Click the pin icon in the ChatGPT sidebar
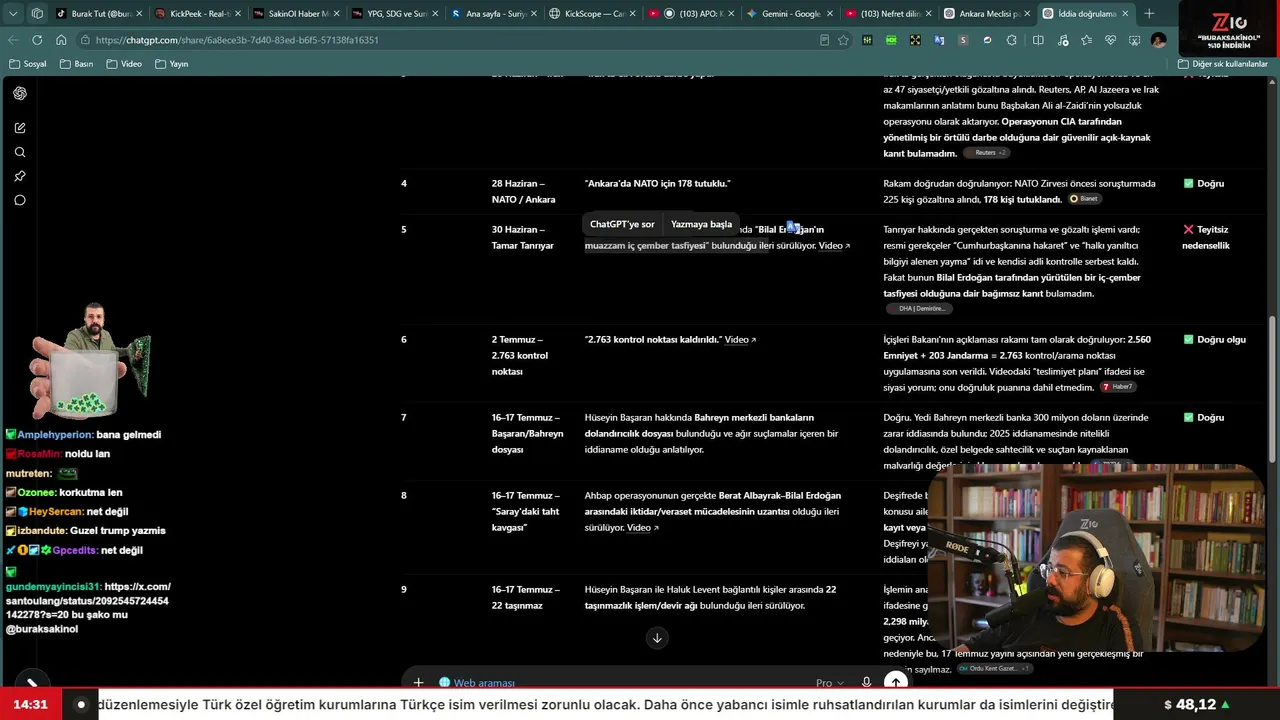 point(20,176)
